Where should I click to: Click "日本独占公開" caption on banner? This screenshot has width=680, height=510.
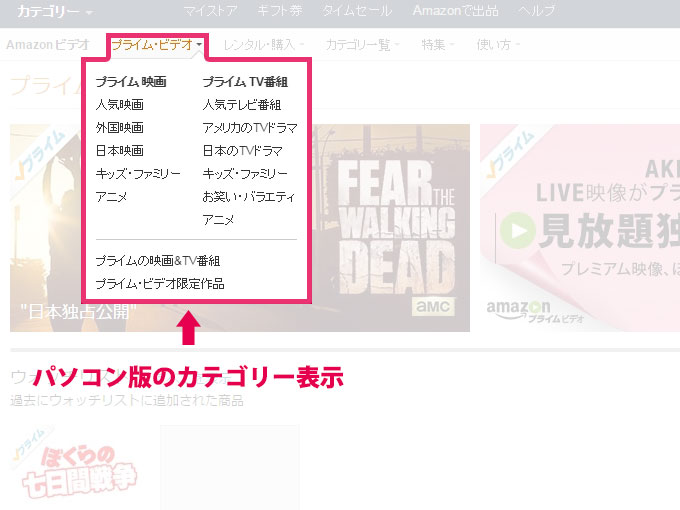[78, 311]
